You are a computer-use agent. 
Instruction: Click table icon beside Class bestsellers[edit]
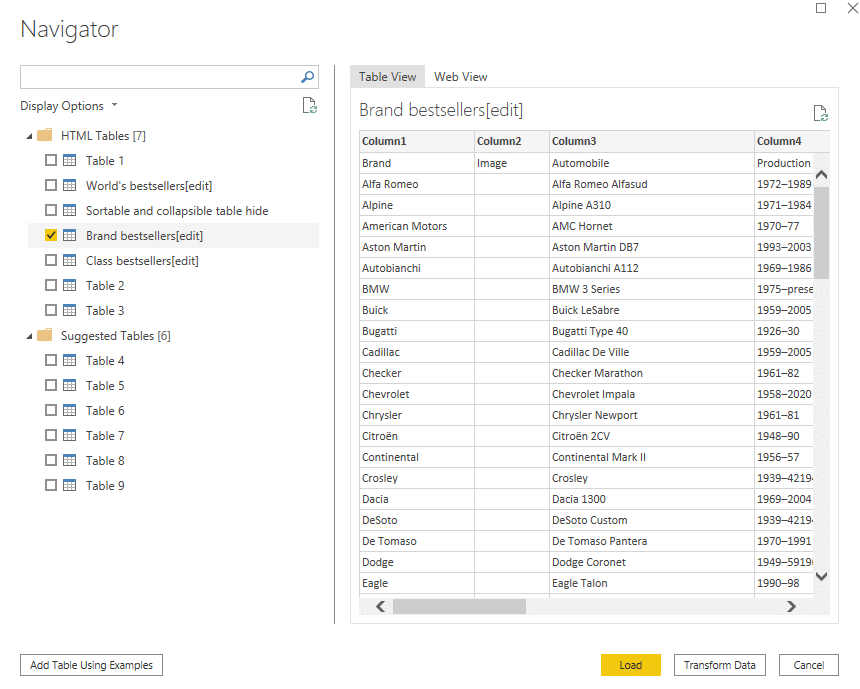(x=70, y=260)
